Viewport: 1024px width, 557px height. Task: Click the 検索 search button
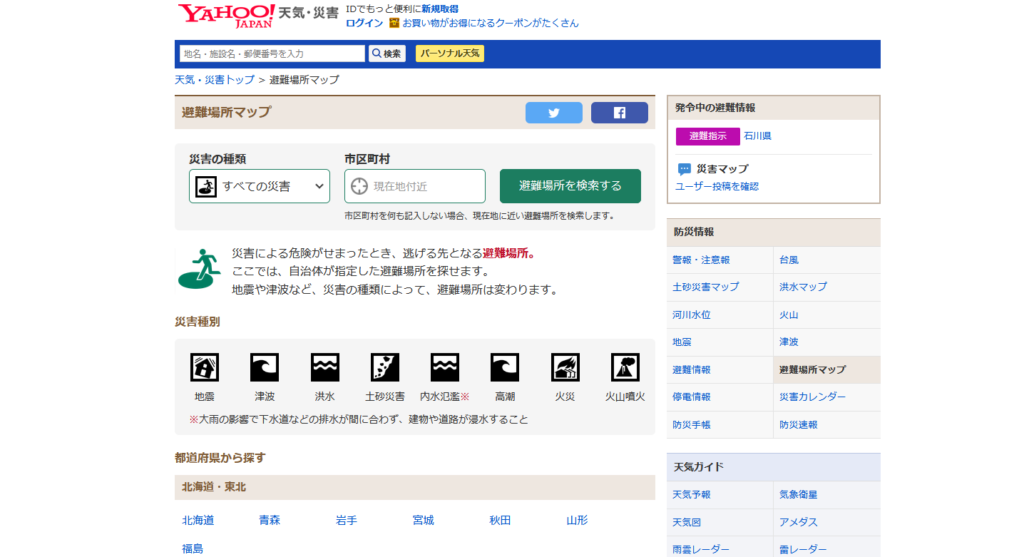386,54
